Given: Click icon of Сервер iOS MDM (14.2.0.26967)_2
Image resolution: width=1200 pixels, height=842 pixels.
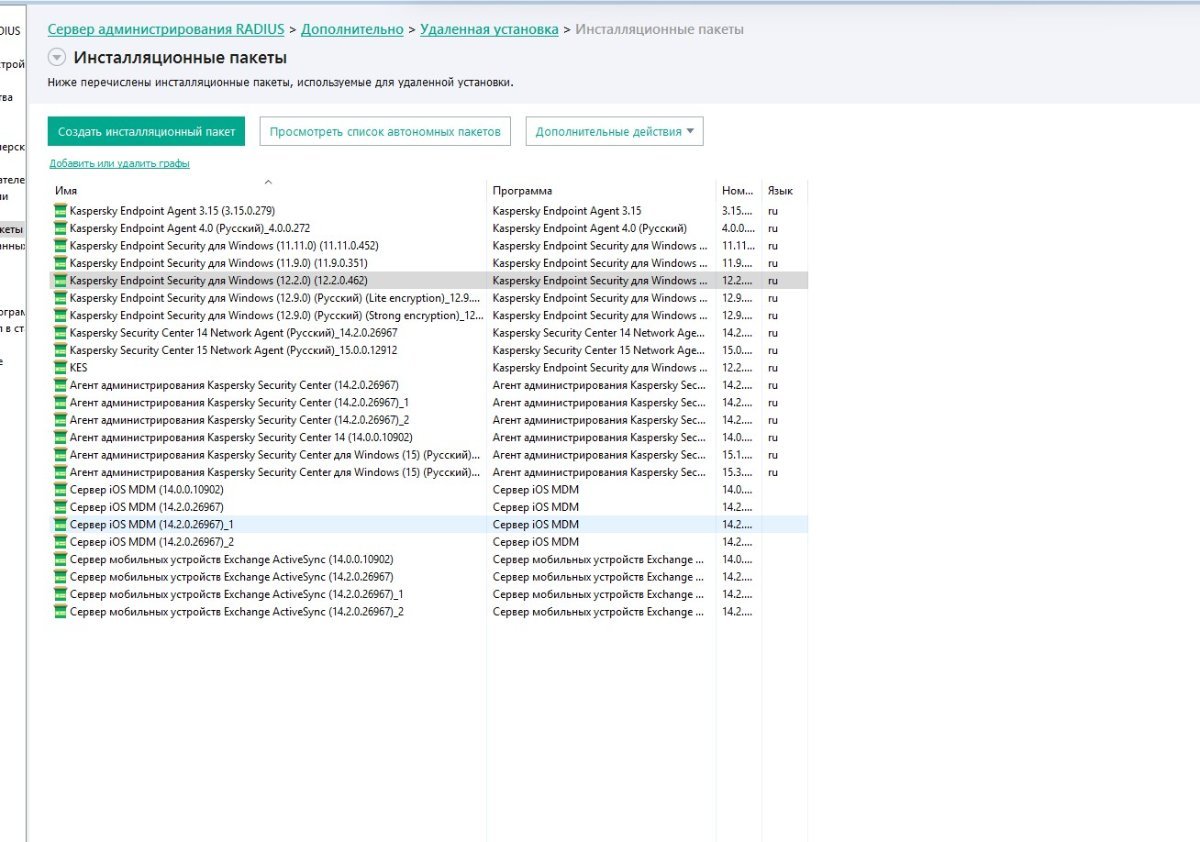Looking at the screenshot, I should click(x=61, y=542).
